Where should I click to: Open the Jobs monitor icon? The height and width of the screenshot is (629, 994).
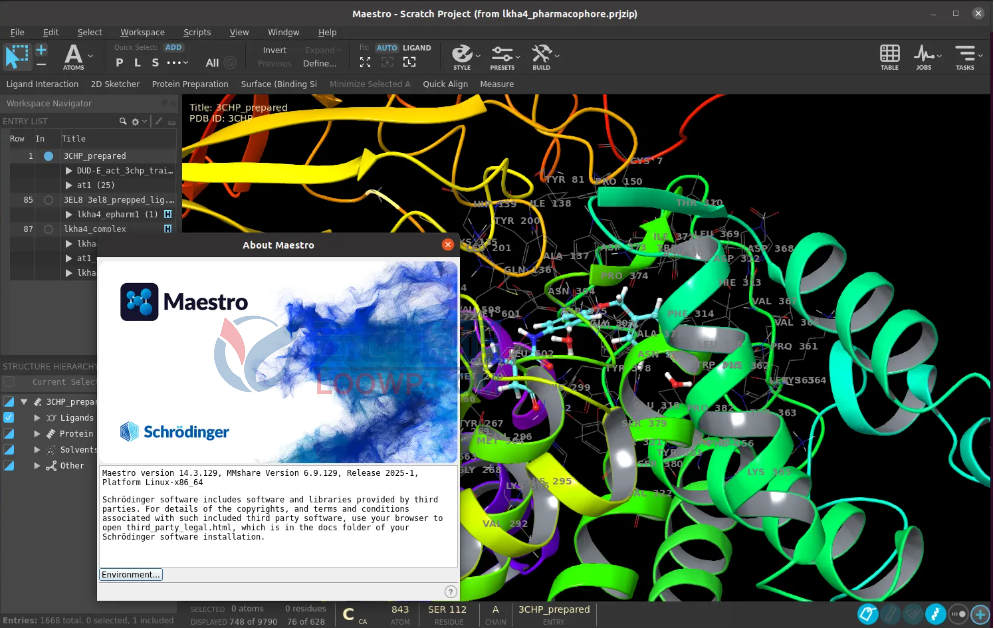(x=924, y=57)
